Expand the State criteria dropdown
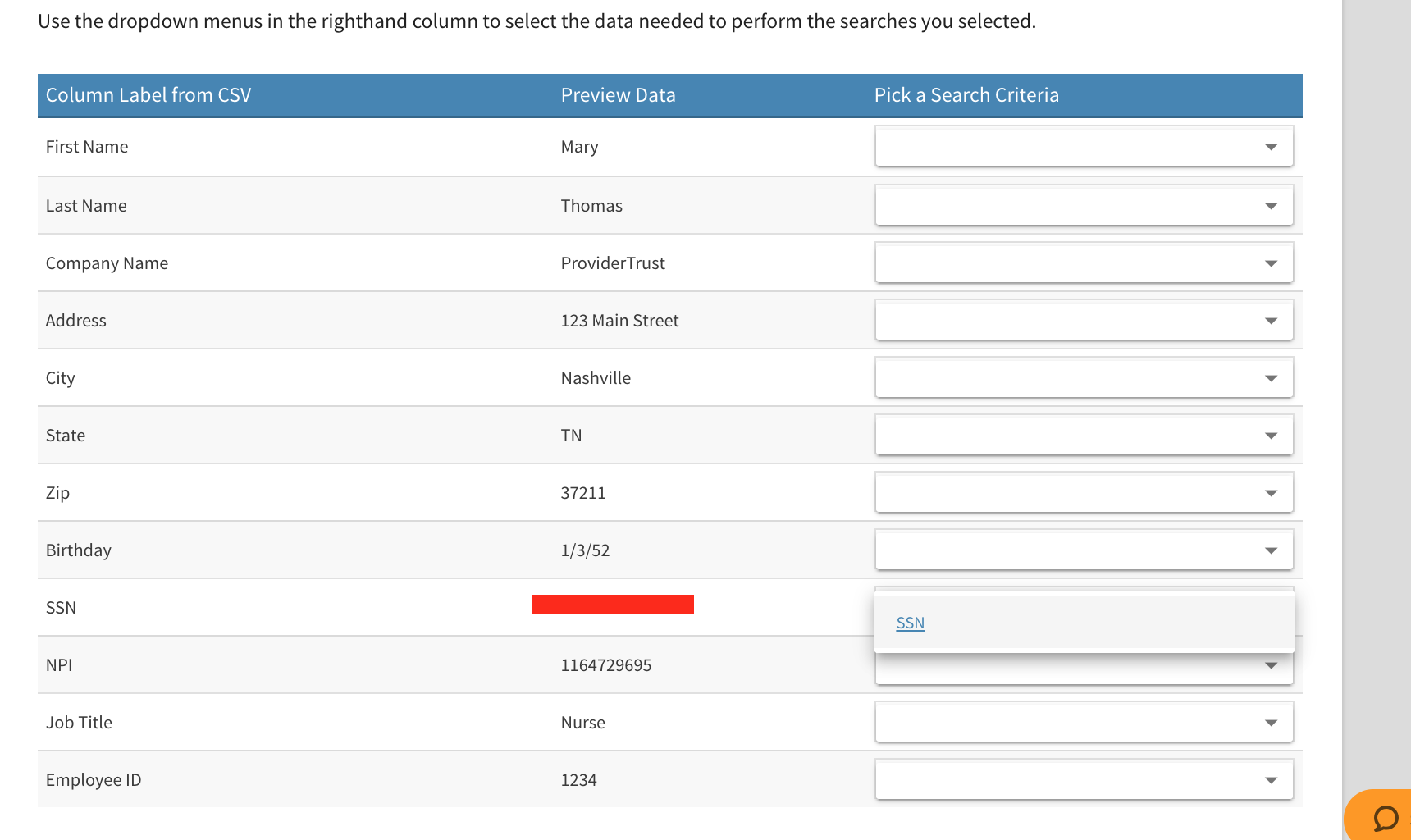The image size is (1411, 840). [1084, 436]
